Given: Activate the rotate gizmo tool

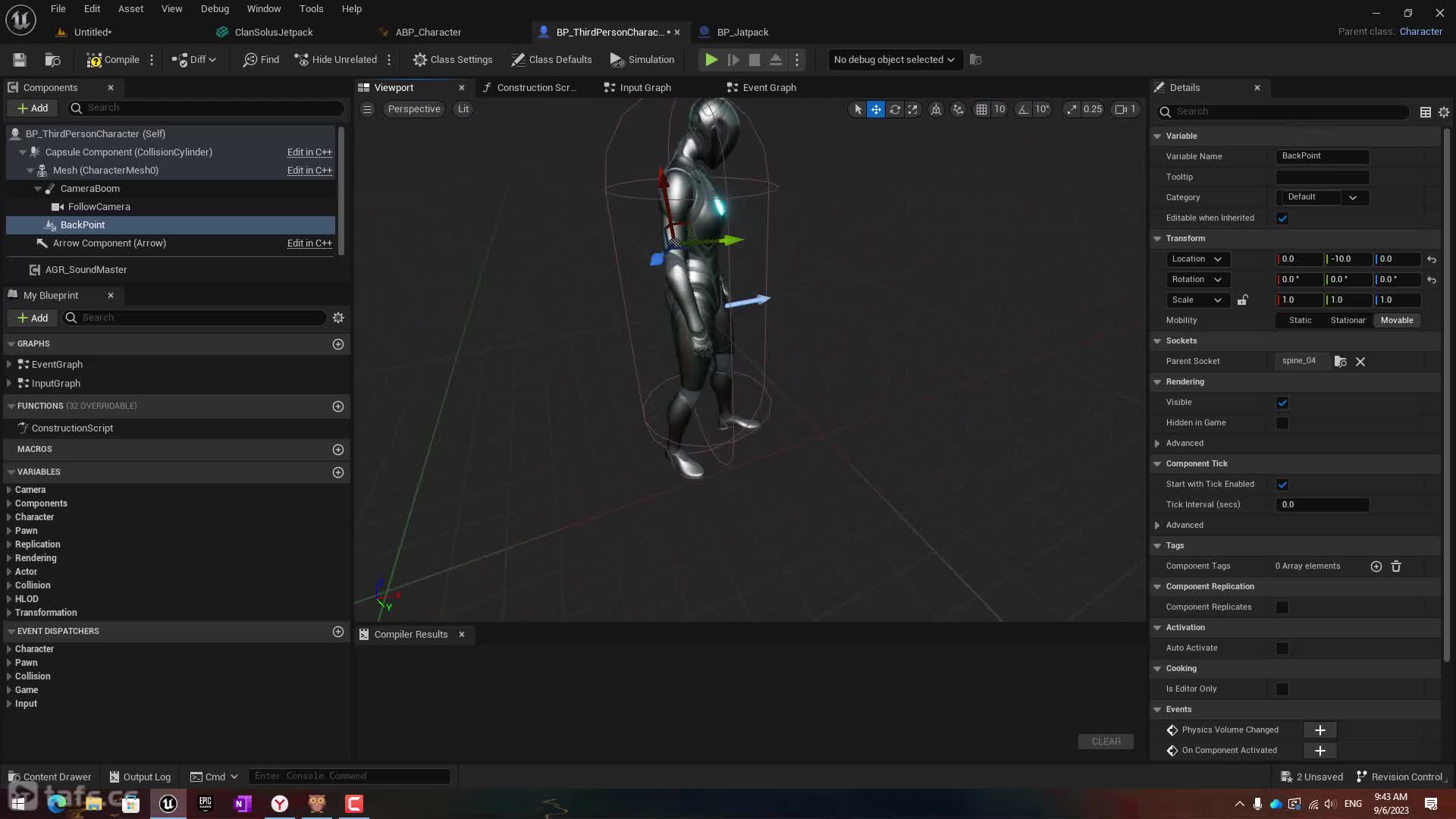Looking at the screenshot, I should click(x=895, y=109).
